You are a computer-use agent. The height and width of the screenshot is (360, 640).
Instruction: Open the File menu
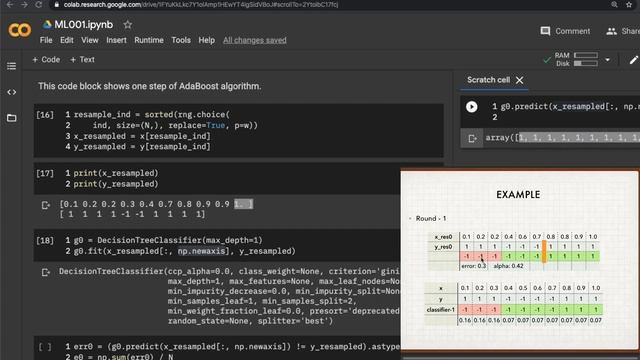[46, 40]
